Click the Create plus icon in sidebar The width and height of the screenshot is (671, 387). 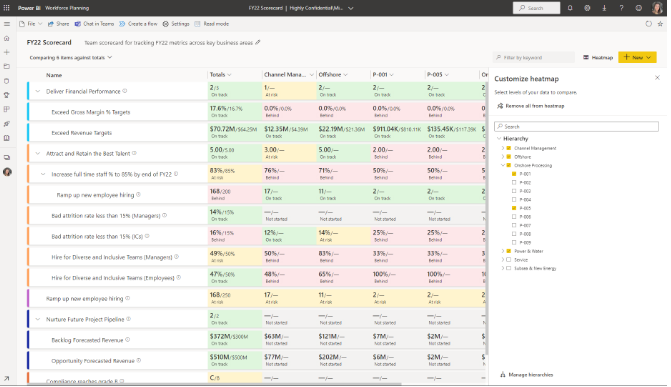6,52
